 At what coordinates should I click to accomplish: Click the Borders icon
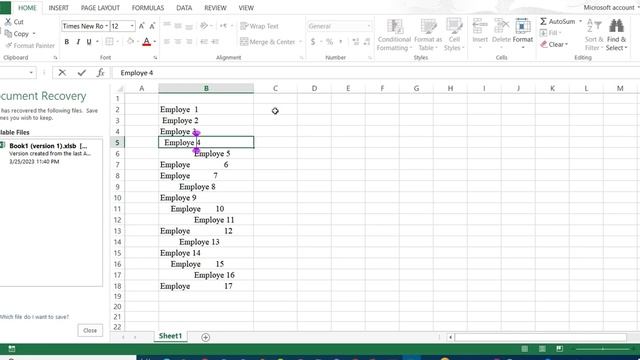109,42
